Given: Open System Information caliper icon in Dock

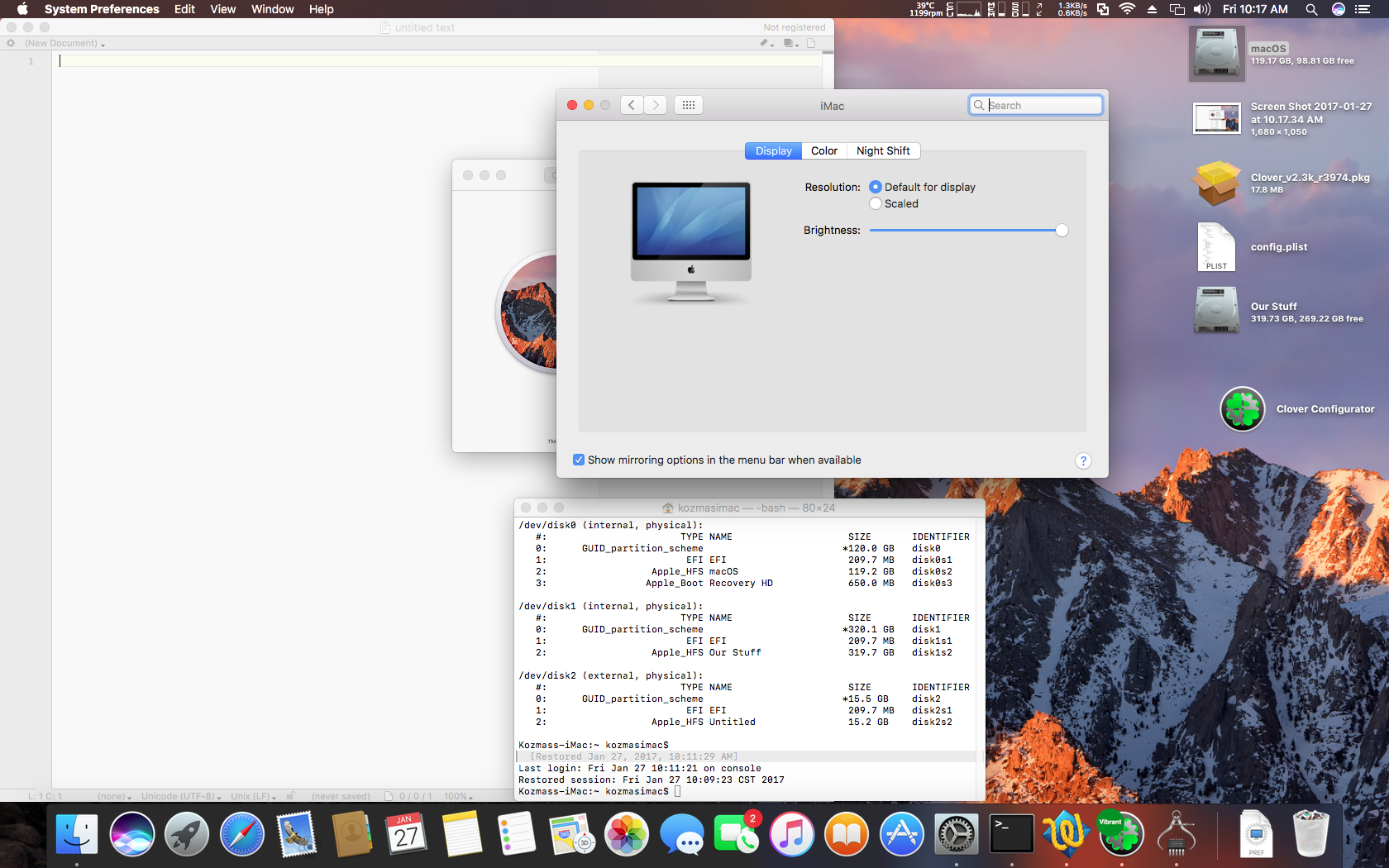Looking at the screenshot, I should pyautogui.click(x=1177, y=834).
